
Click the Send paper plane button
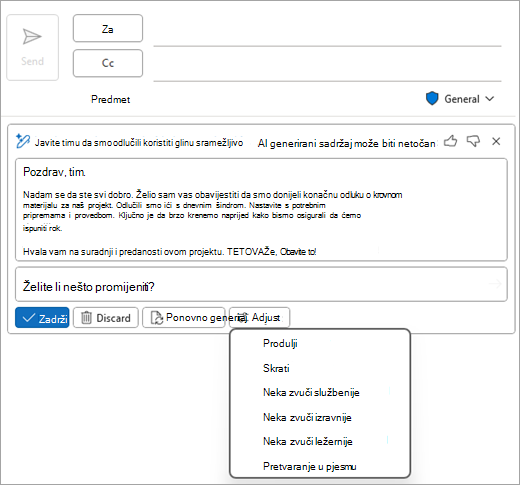(33, 47)
